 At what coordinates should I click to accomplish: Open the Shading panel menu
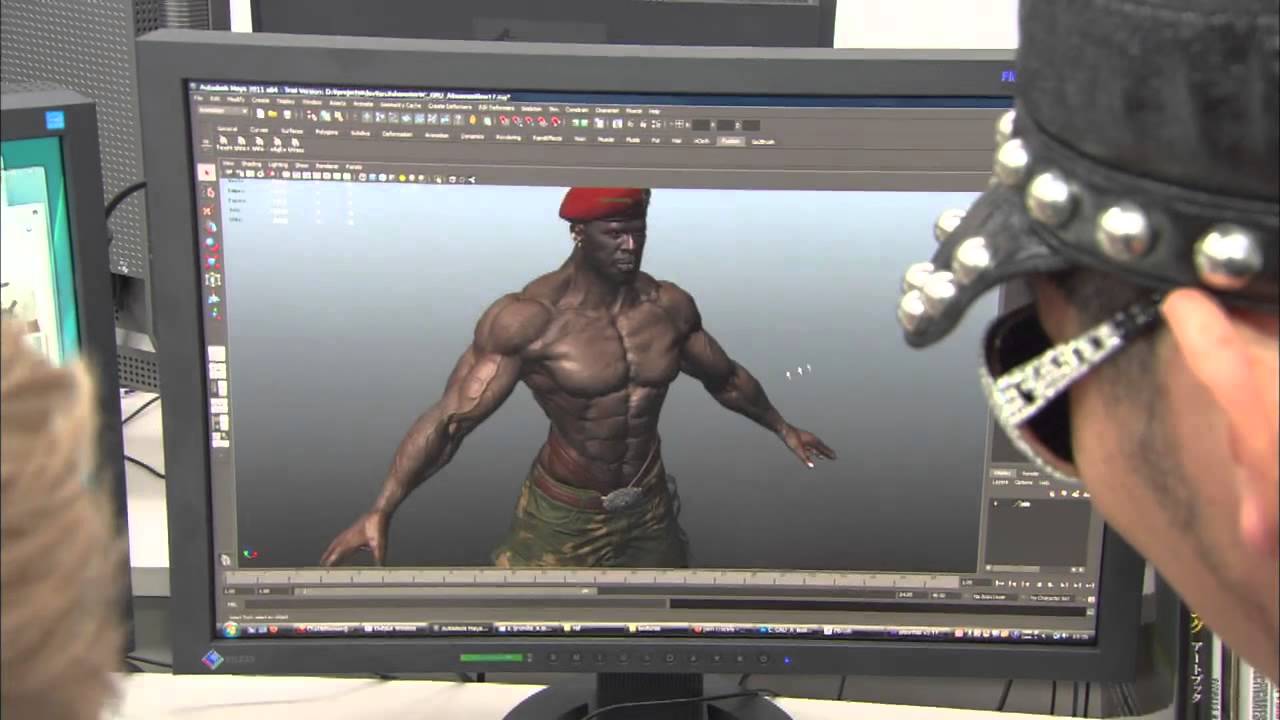(x=251, y=164)
